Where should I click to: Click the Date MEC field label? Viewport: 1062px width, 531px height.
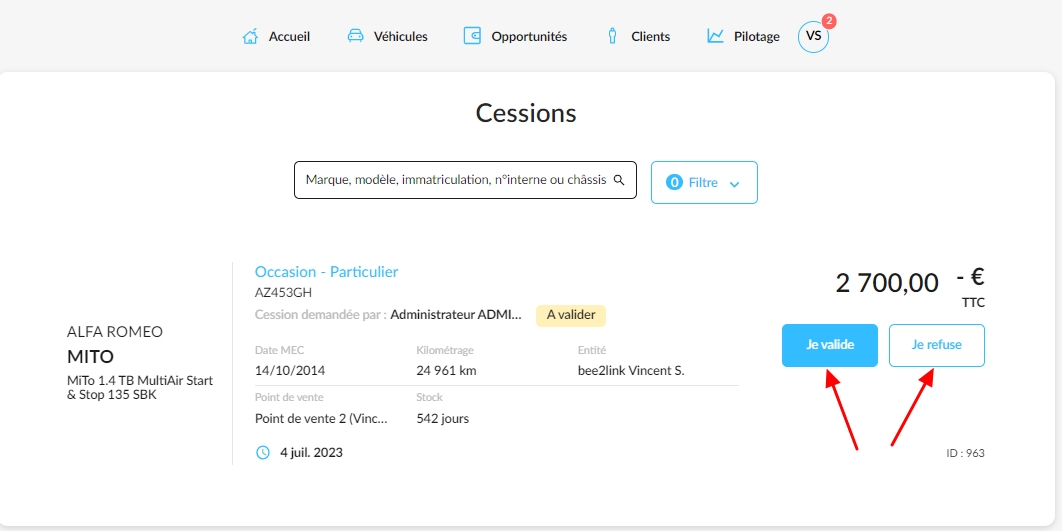point(280,350)
